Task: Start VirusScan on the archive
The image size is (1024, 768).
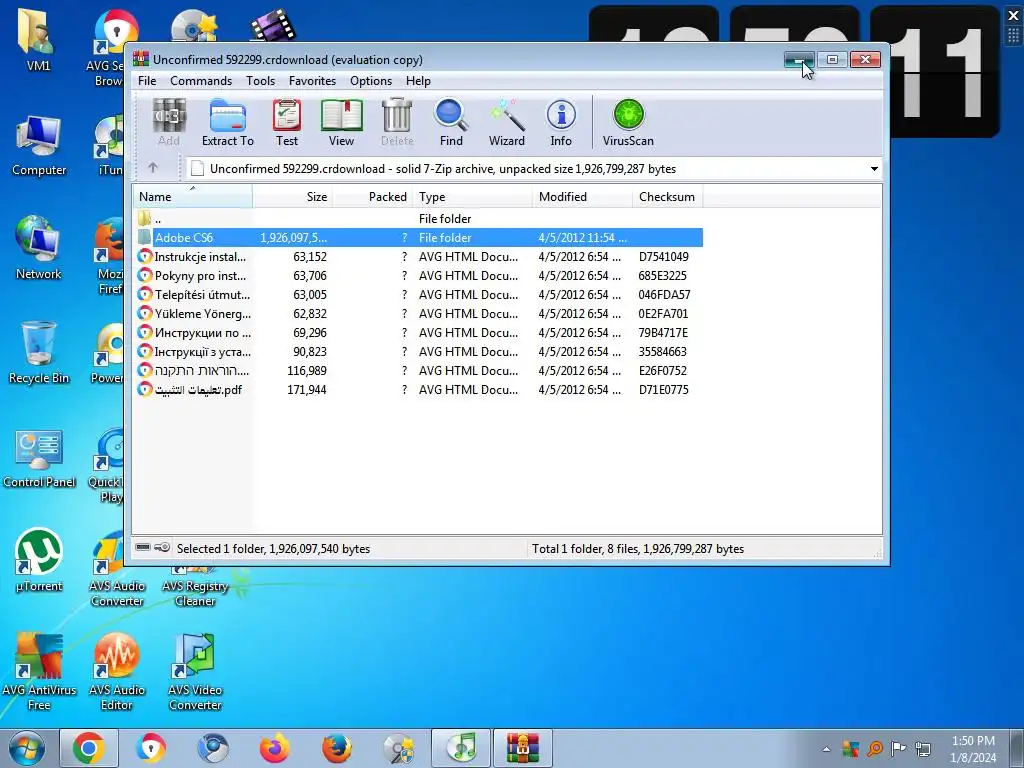Action: (628, 122)
